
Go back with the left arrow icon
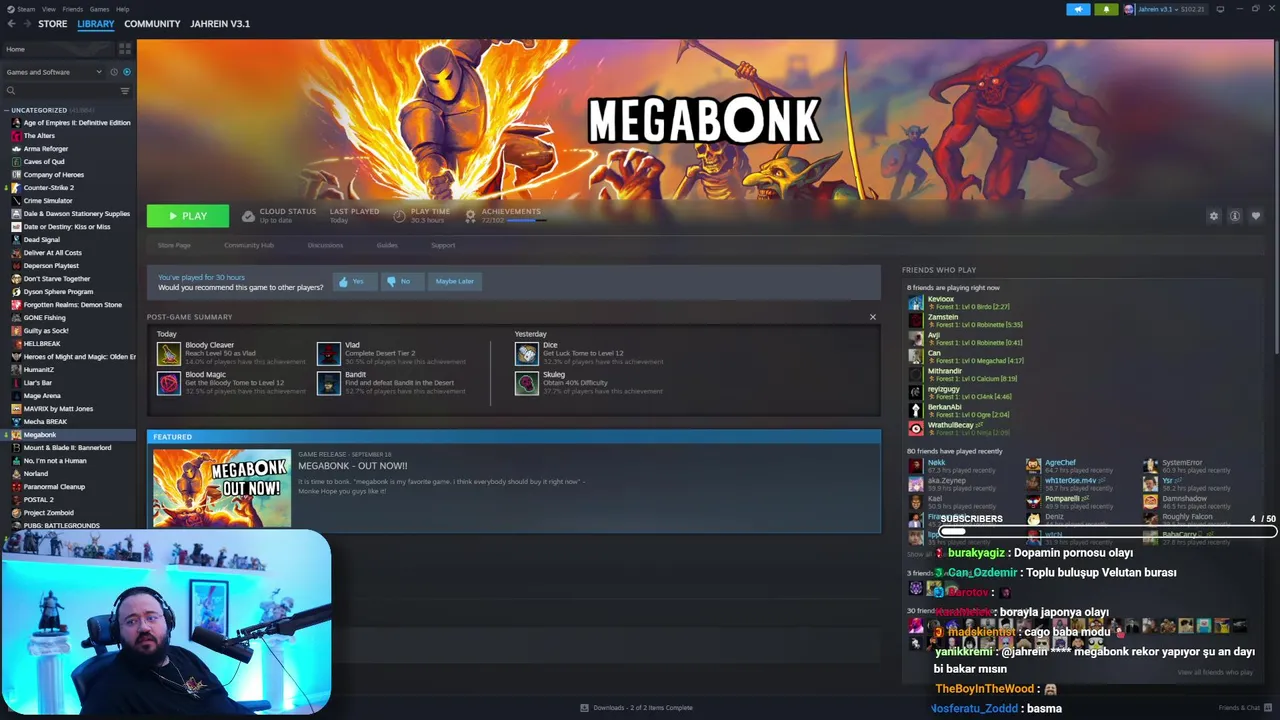pos(11,24)
